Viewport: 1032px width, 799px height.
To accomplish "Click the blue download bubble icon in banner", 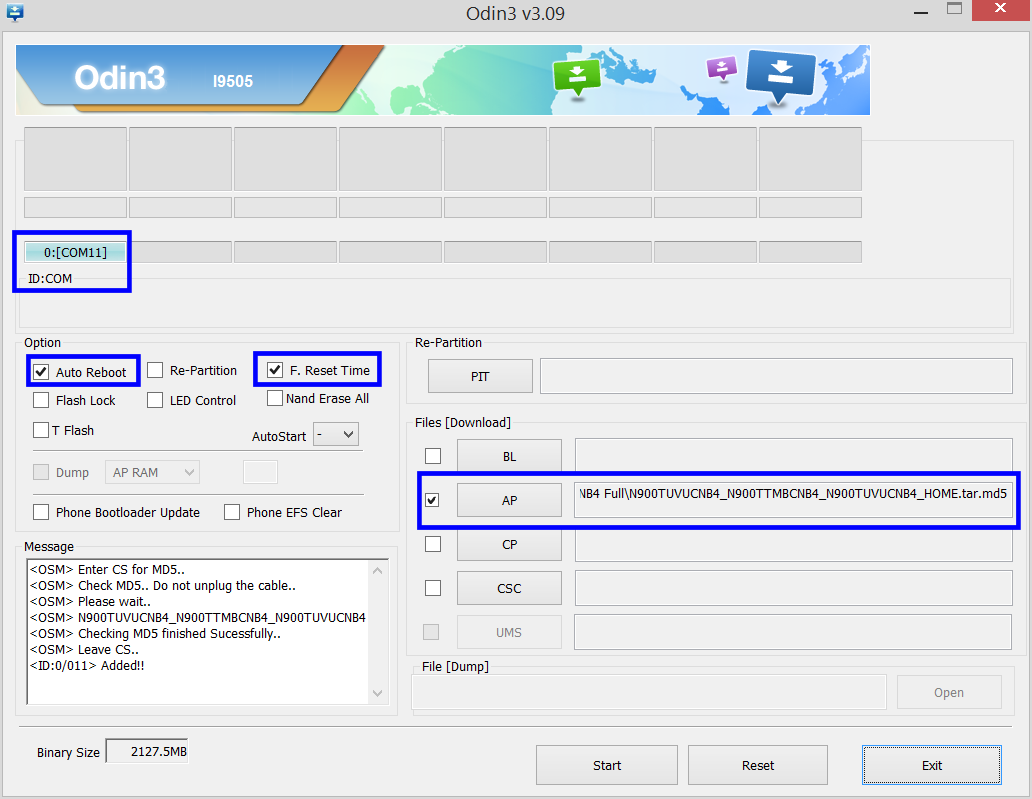I will (x=780, y=73).
